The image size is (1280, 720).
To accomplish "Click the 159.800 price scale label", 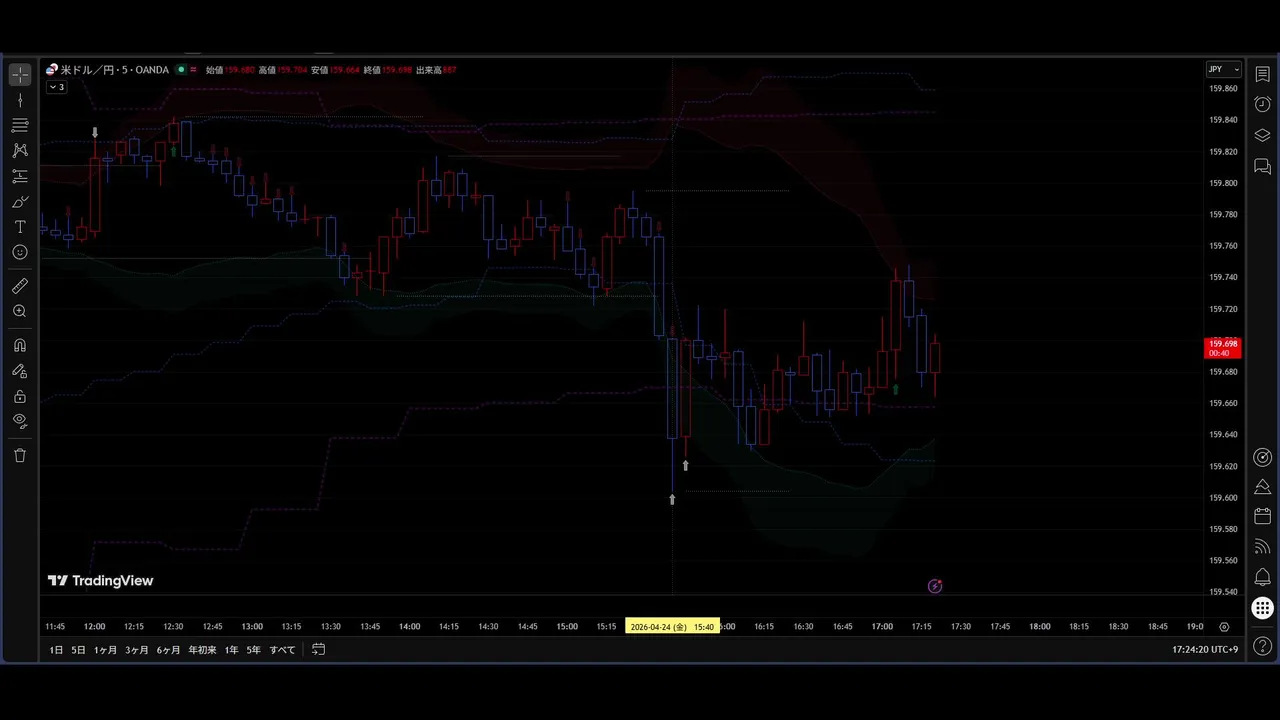I will (x=1223, y=183).
